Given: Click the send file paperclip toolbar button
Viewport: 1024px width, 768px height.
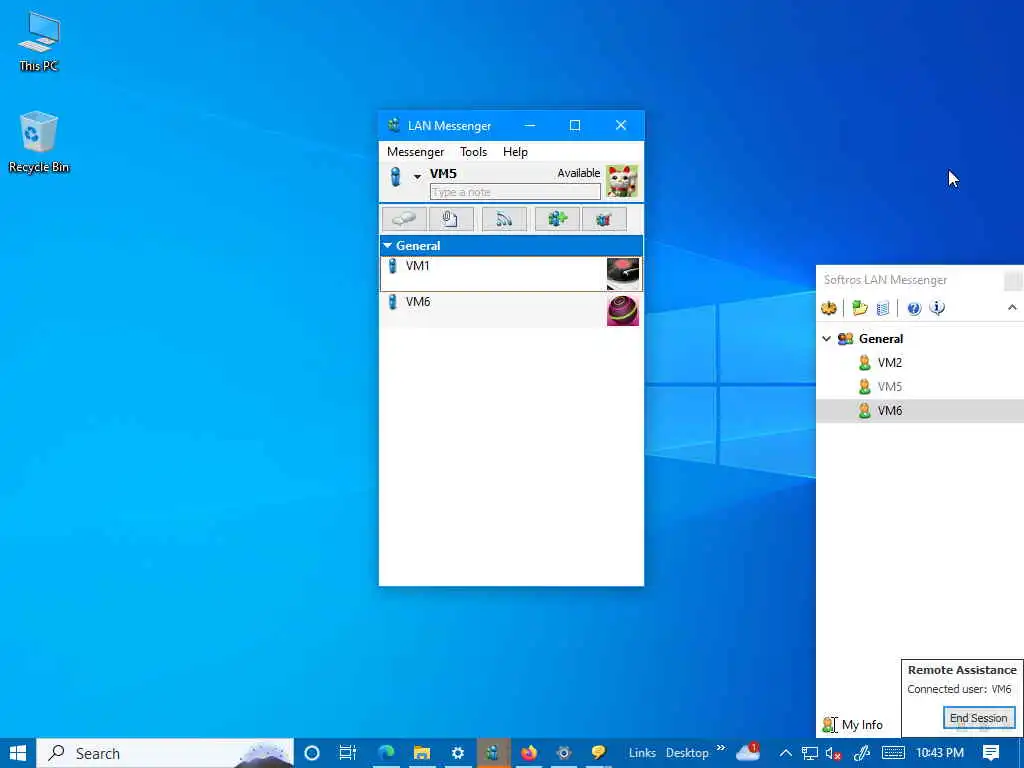Looking at the screenshot, I should click(451, 219).
